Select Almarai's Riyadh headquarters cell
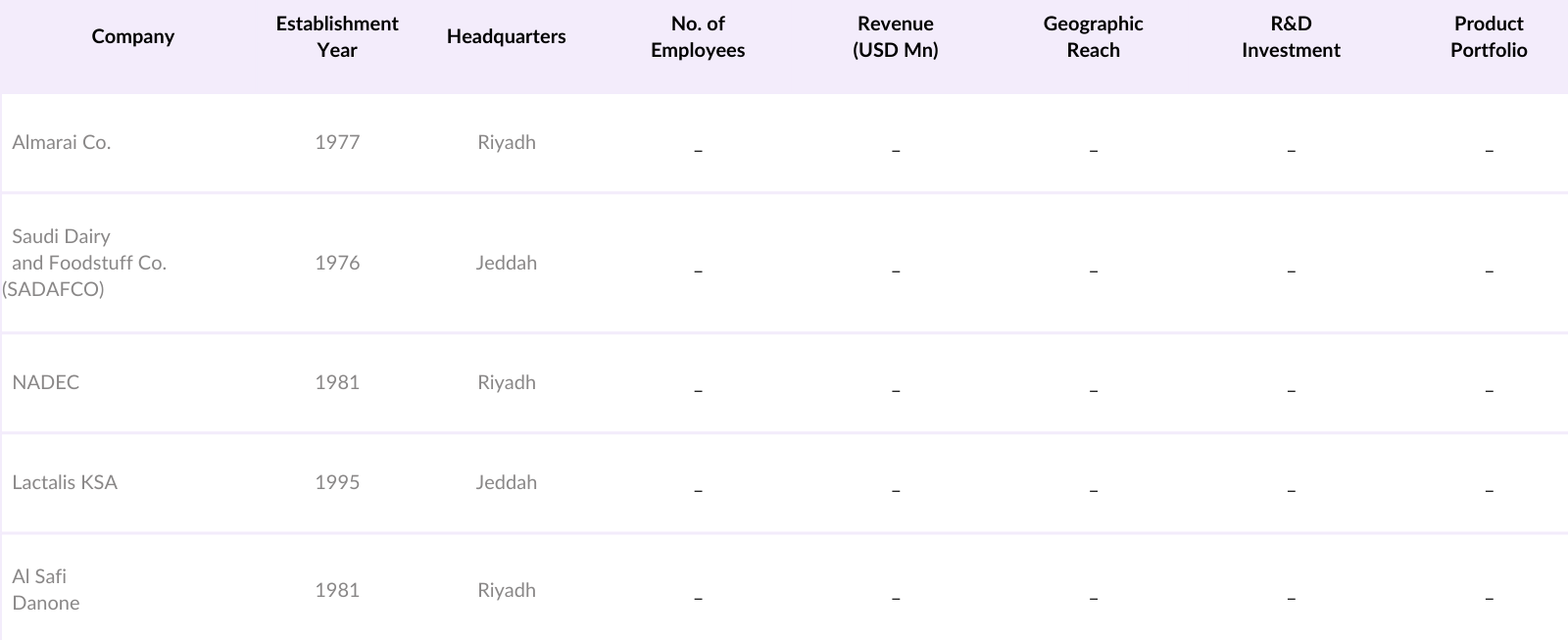The height and width of the screenshot is (640, 1568). (x=507, y=142)
